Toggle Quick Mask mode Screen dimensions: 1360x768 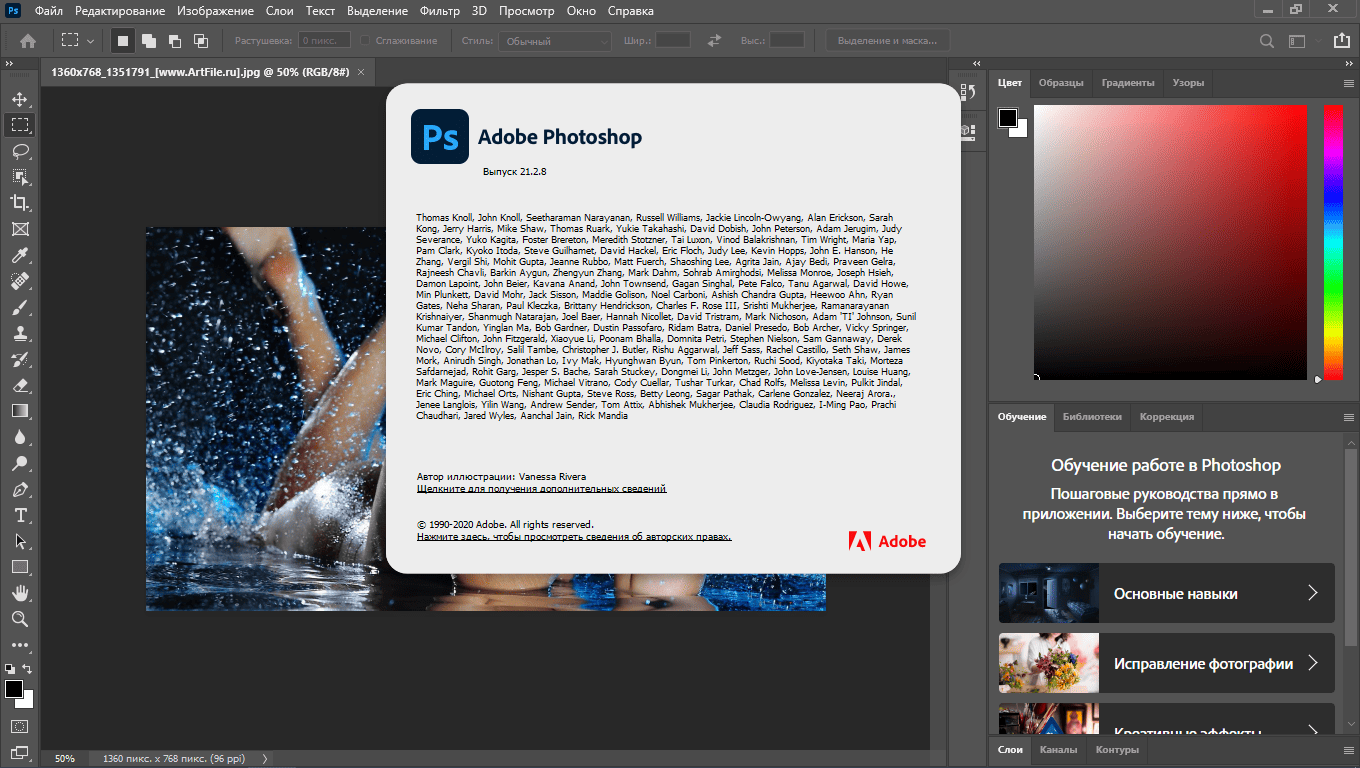tap(20, 726)
